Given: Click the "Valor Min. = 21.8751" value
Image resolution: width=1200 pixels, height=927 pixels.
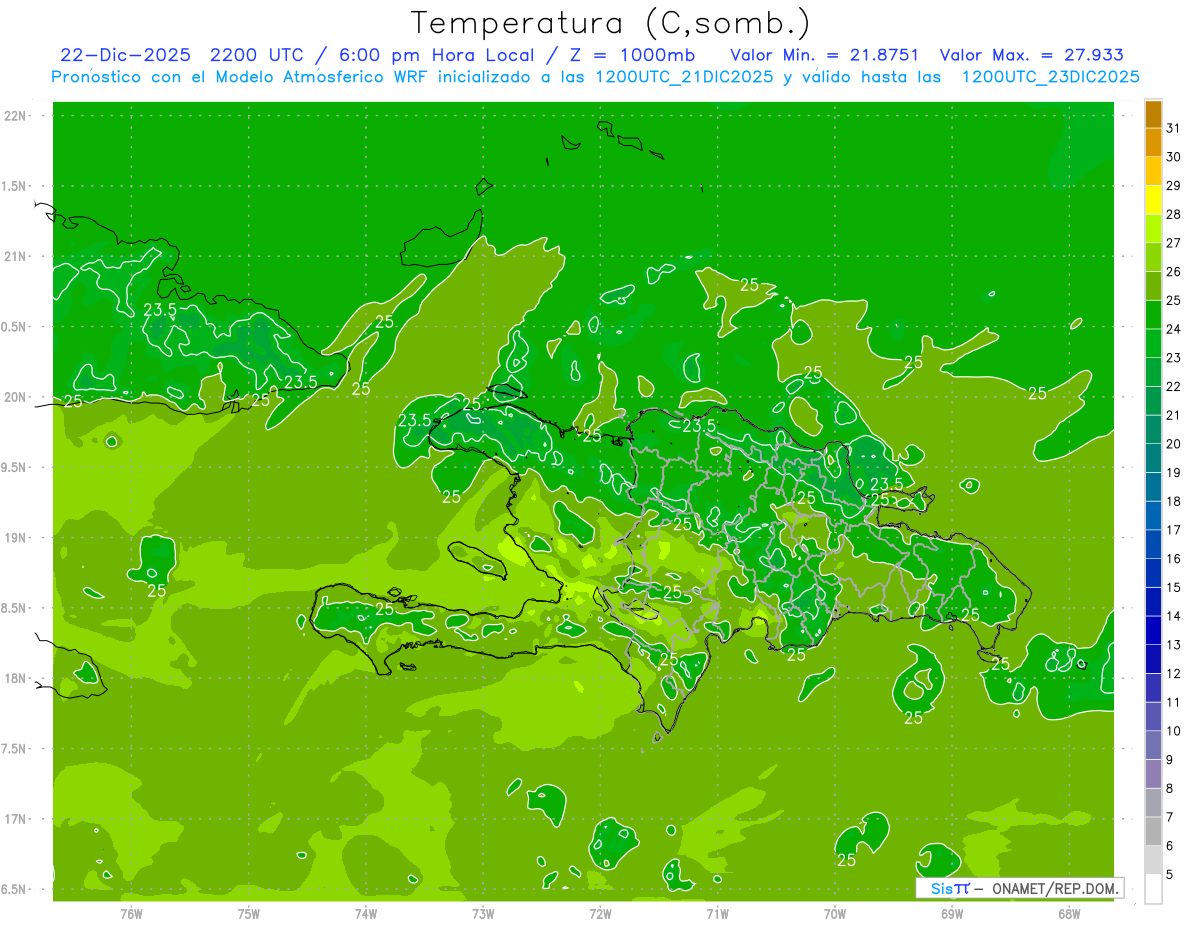Looking at the screenshot, I should [825, 55].
